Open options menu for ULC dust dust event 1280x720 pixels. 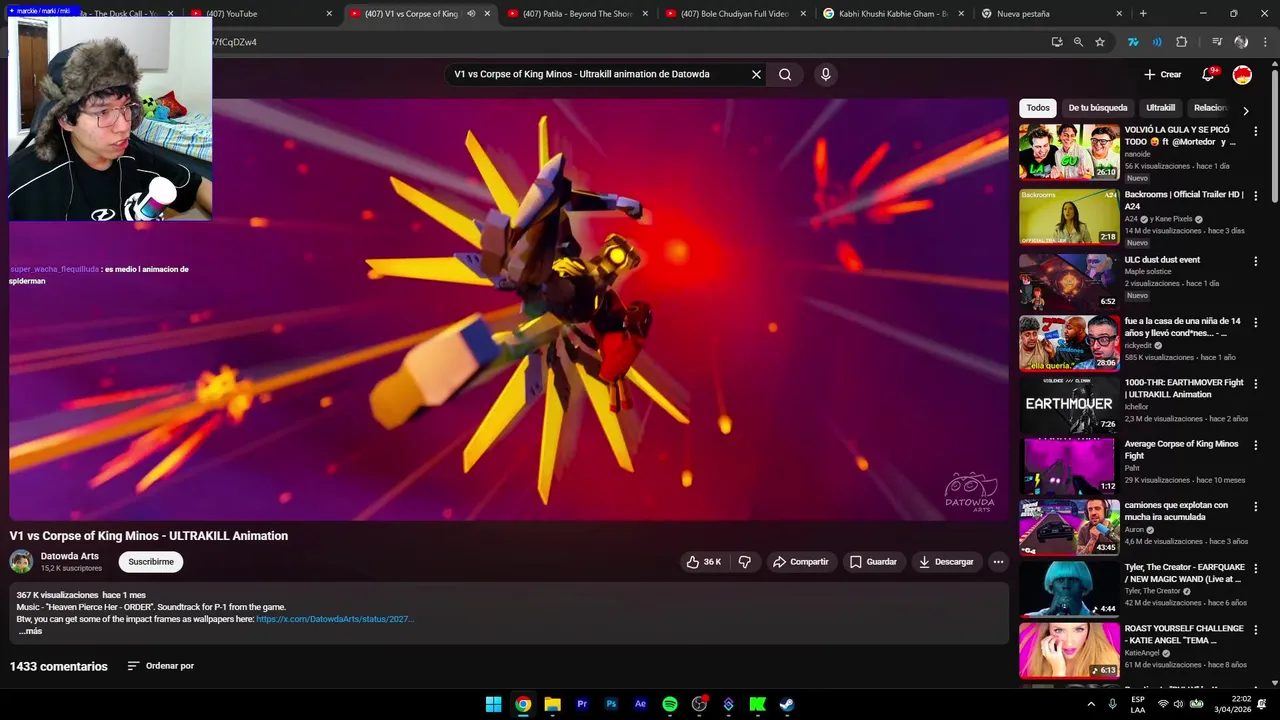point(1256,261)
